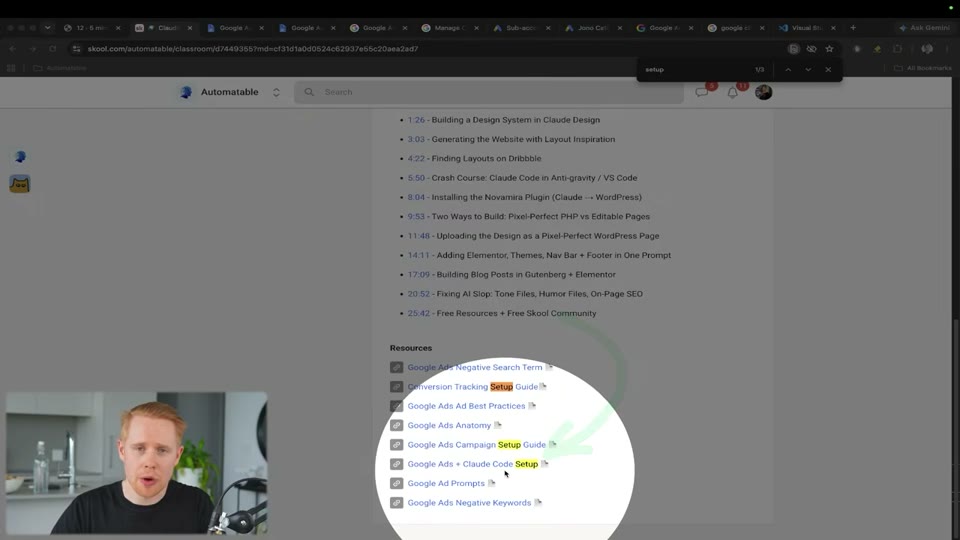Switch to the Jono Cat tab

coord(593,28)
